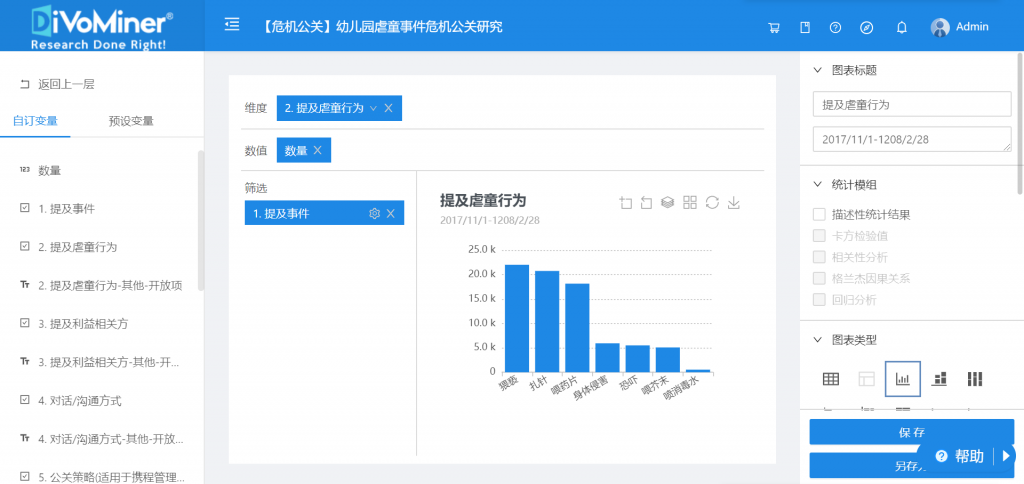Tick the 回归分析 checkbox
This screenshot has width=1024, height=484.
[819, 300]
